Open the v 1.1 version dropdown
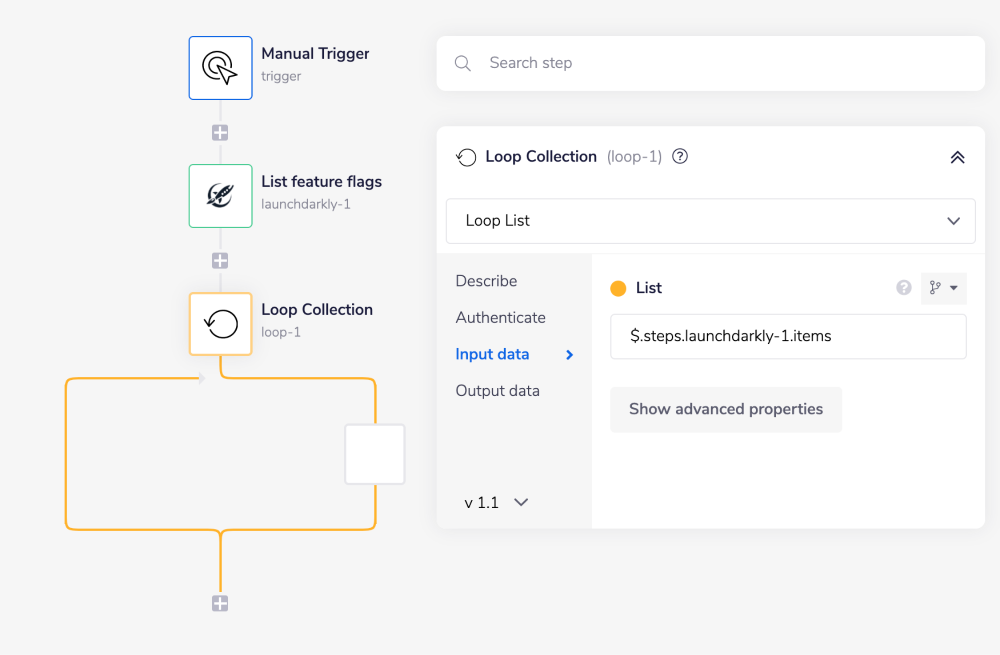 click(496, 502)
